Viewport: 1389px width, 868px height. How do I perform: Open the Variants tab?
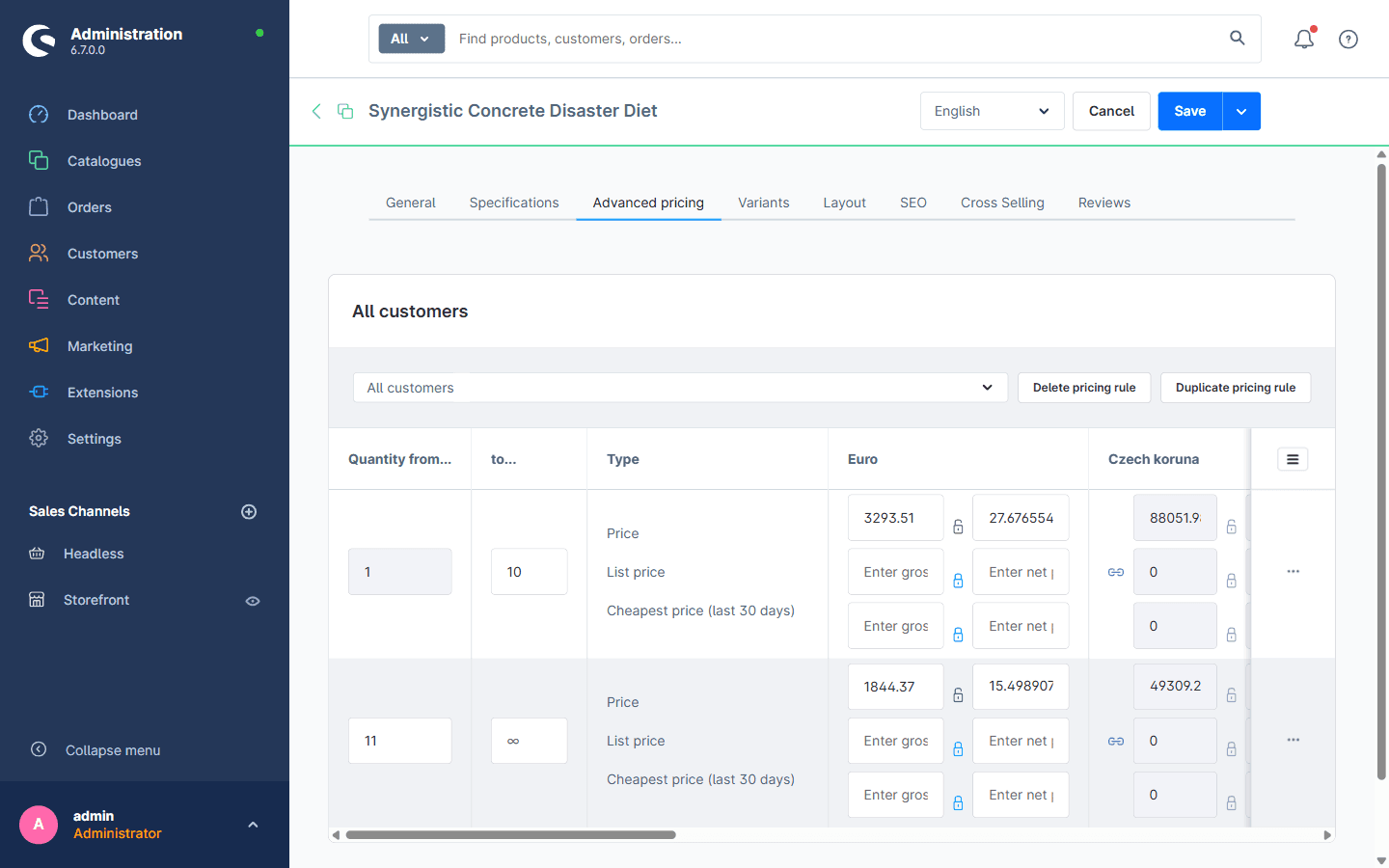(764, 203)
